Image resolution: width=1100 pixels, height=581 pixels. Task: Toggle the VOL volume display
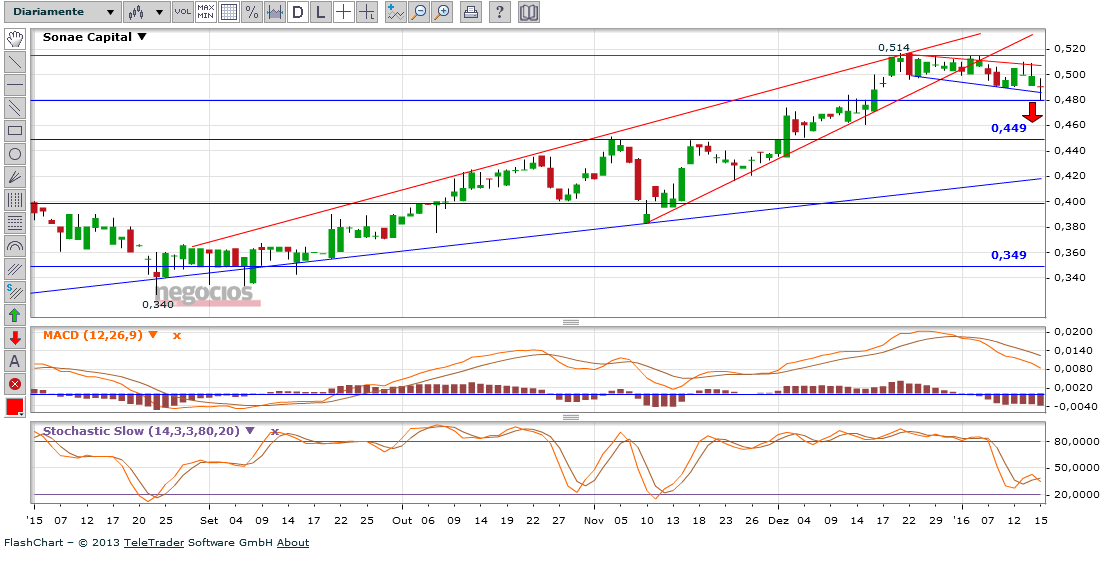[182, 12]
